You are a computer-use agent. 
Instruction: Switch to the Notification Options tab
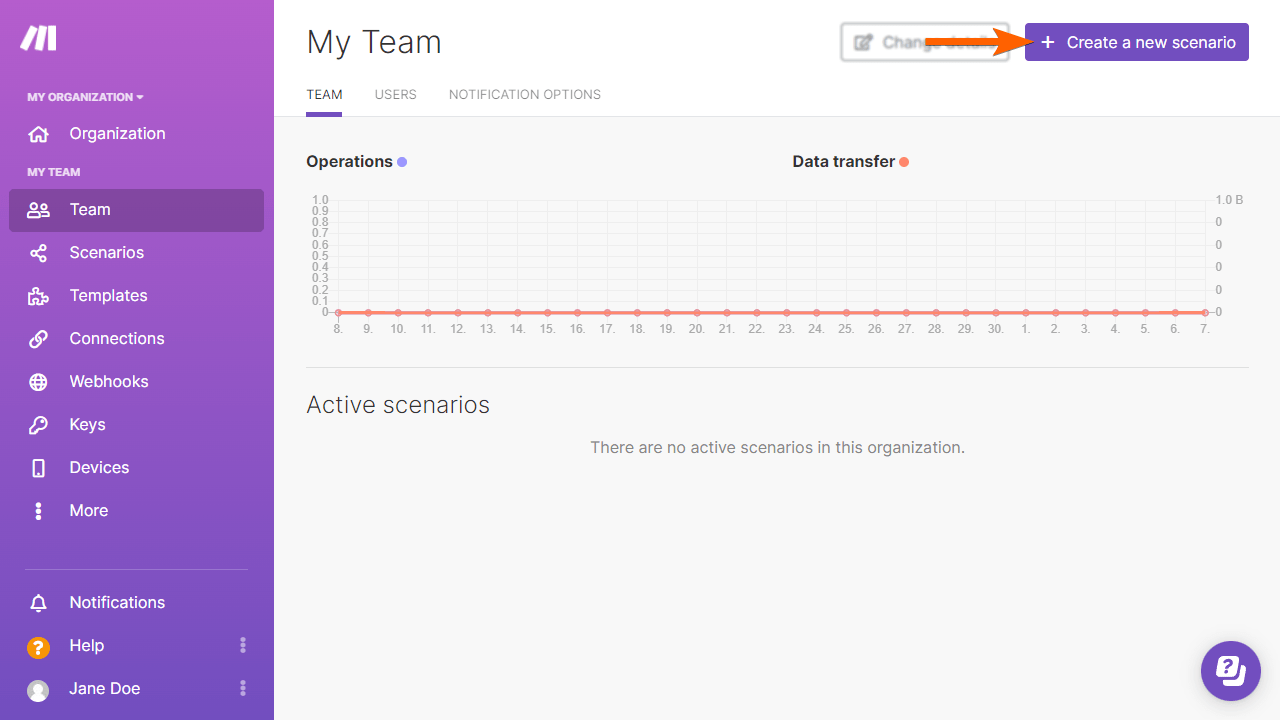coord(524,95)
